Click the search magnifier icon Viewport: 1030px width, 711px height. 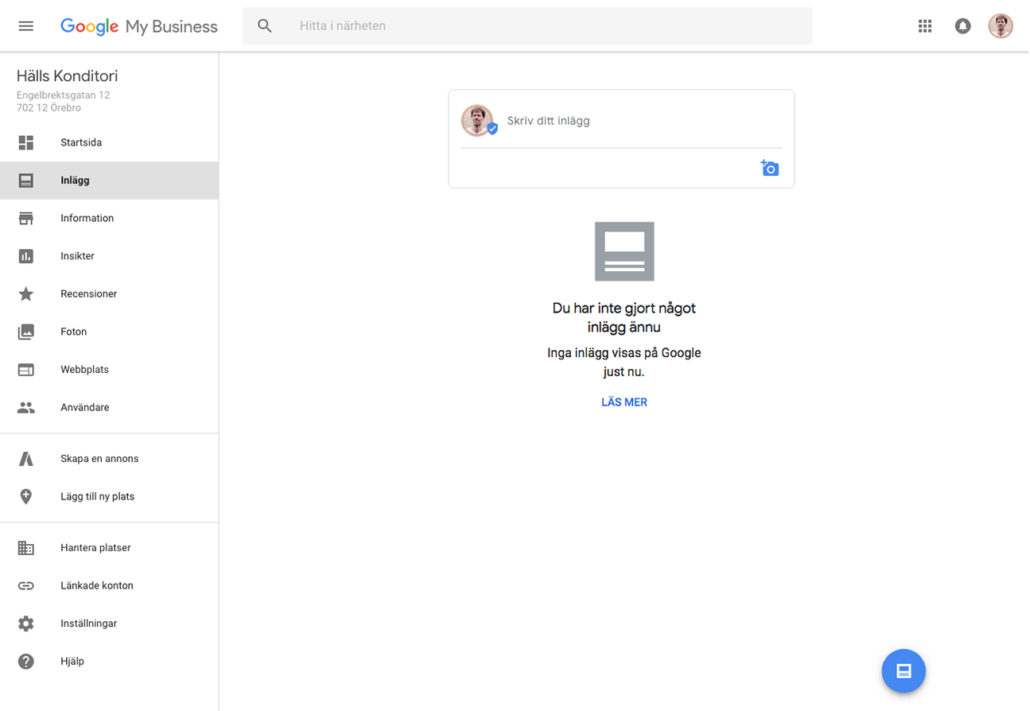click(264, 26)
